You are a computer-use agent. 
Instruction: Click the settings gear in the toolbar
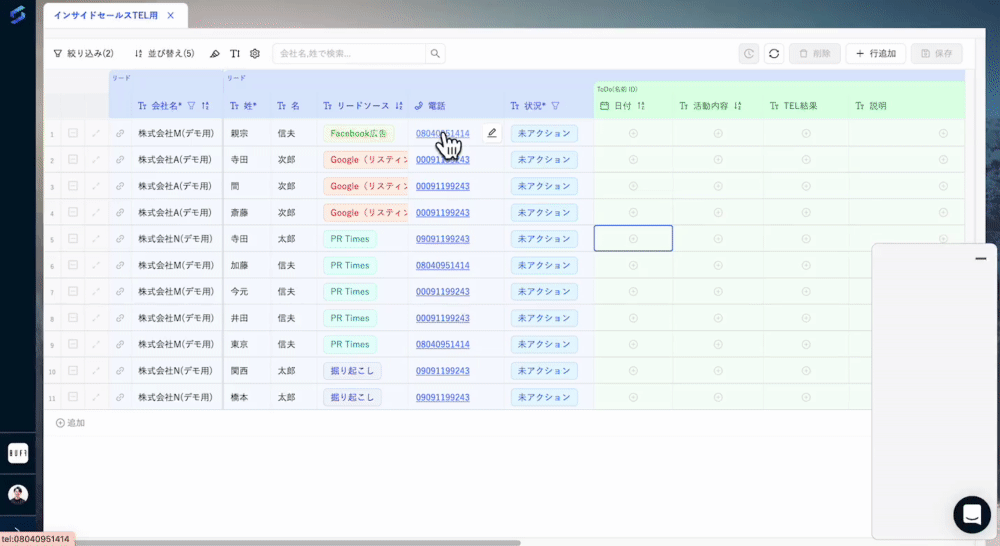pyautogui.click(x=255, y=54)
